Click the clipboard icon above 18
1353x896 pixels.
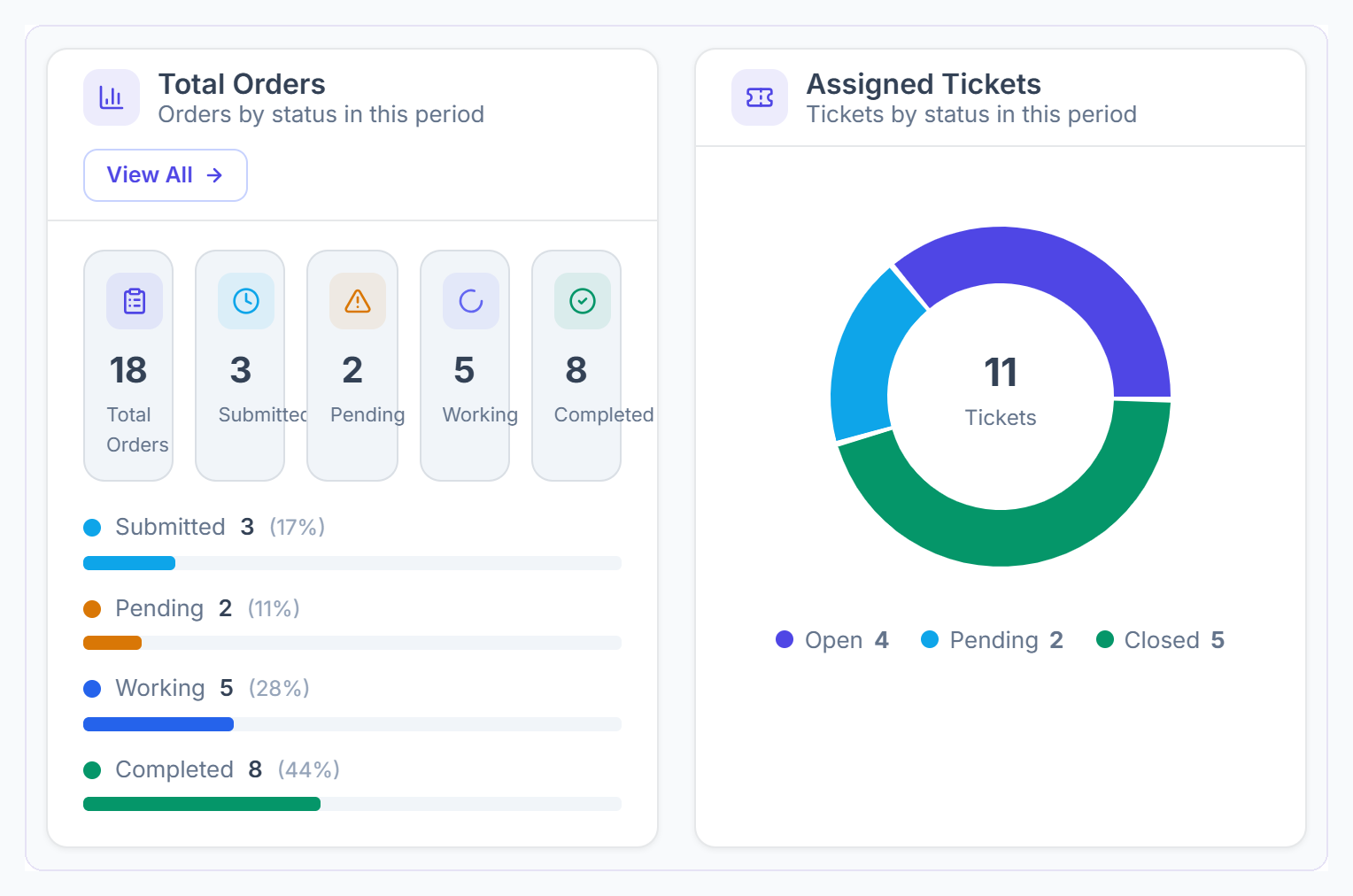click(x=135, y=301)
